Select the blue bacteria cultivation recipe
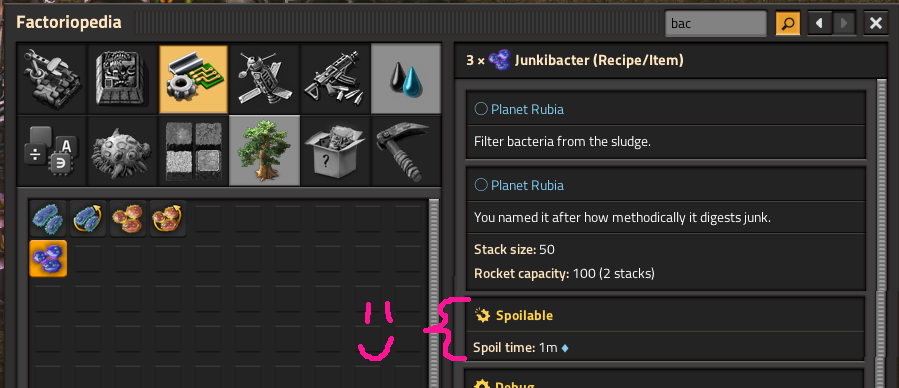The image size is (899, 388). (88, 218)
